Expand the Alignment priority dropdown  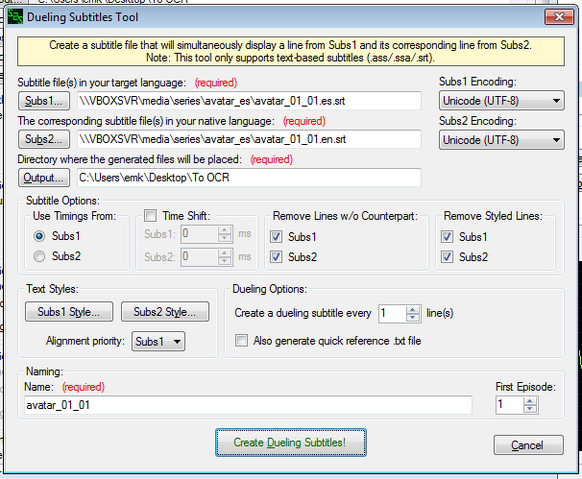158,341
